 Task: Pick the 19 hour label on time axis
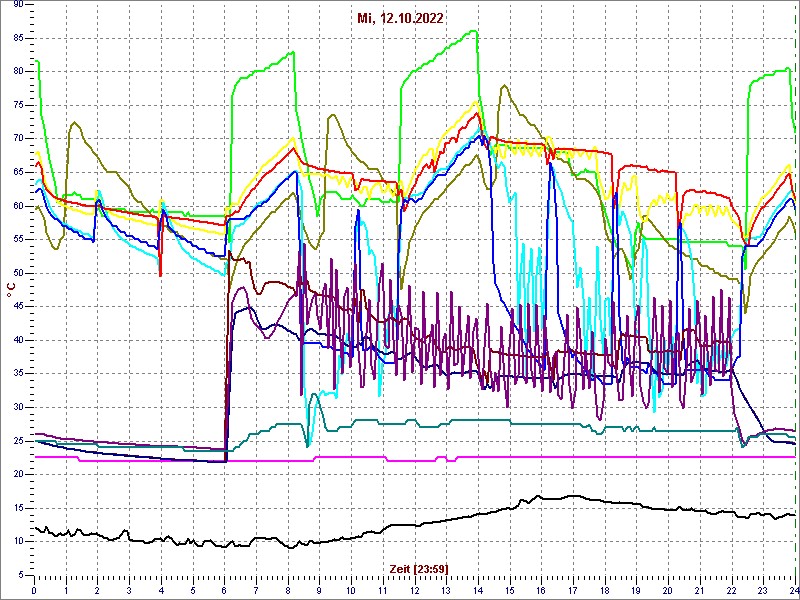(636, 591)
